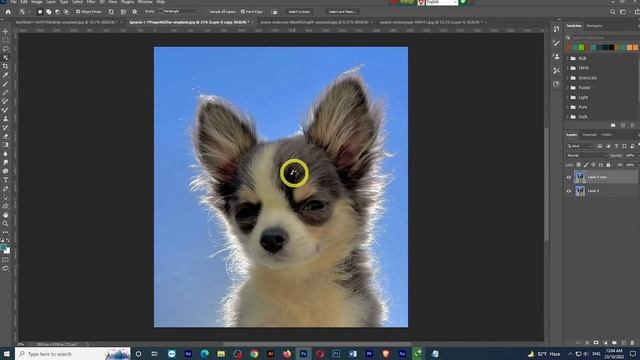Viewport: 640px width, 360px height.
Task: Open the selection Mode dropdown
Action: tap(179, 11)
